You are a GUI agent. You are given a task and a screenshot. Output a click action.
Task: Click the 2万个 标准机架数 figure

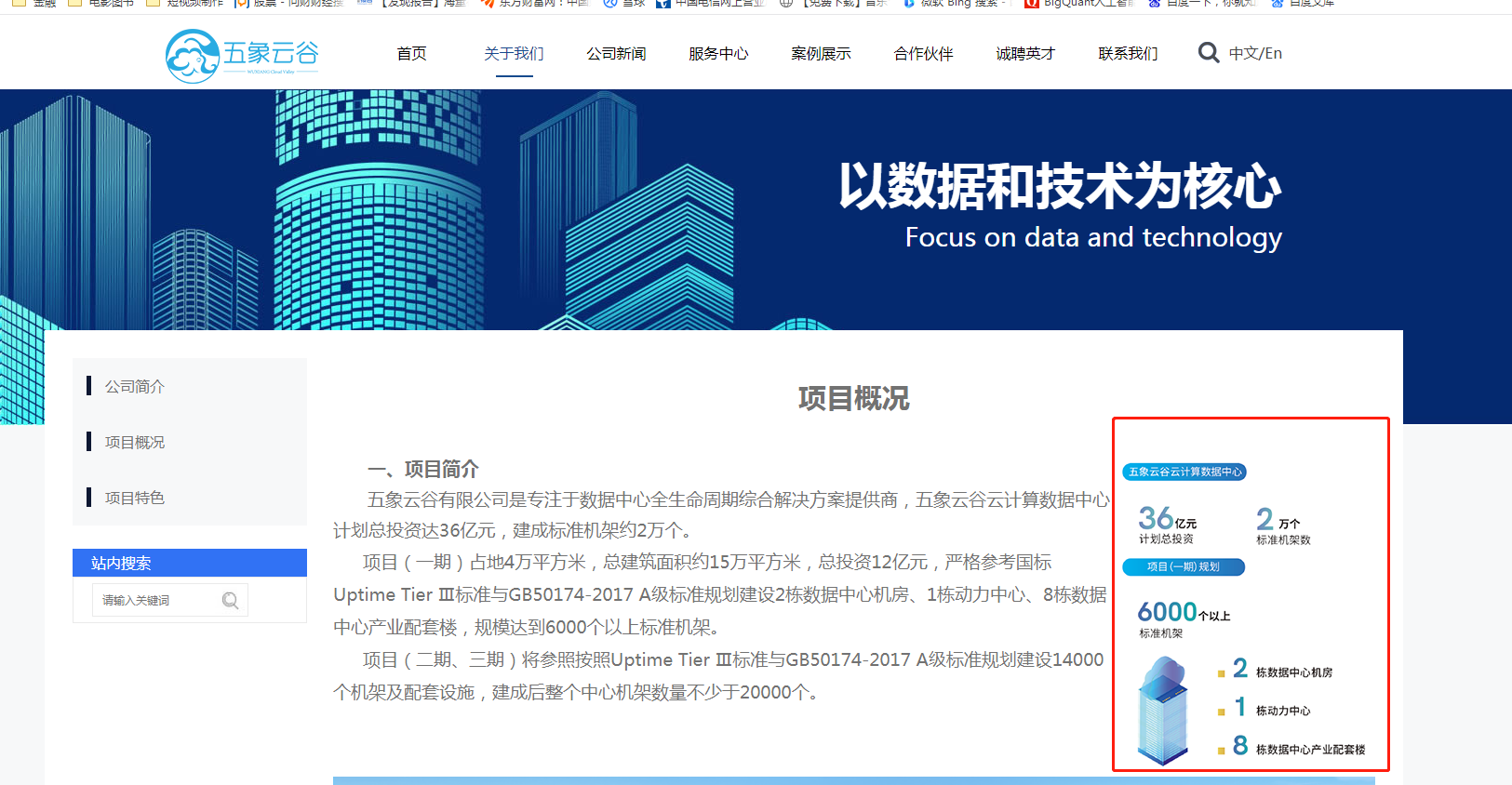(1283, 526)
